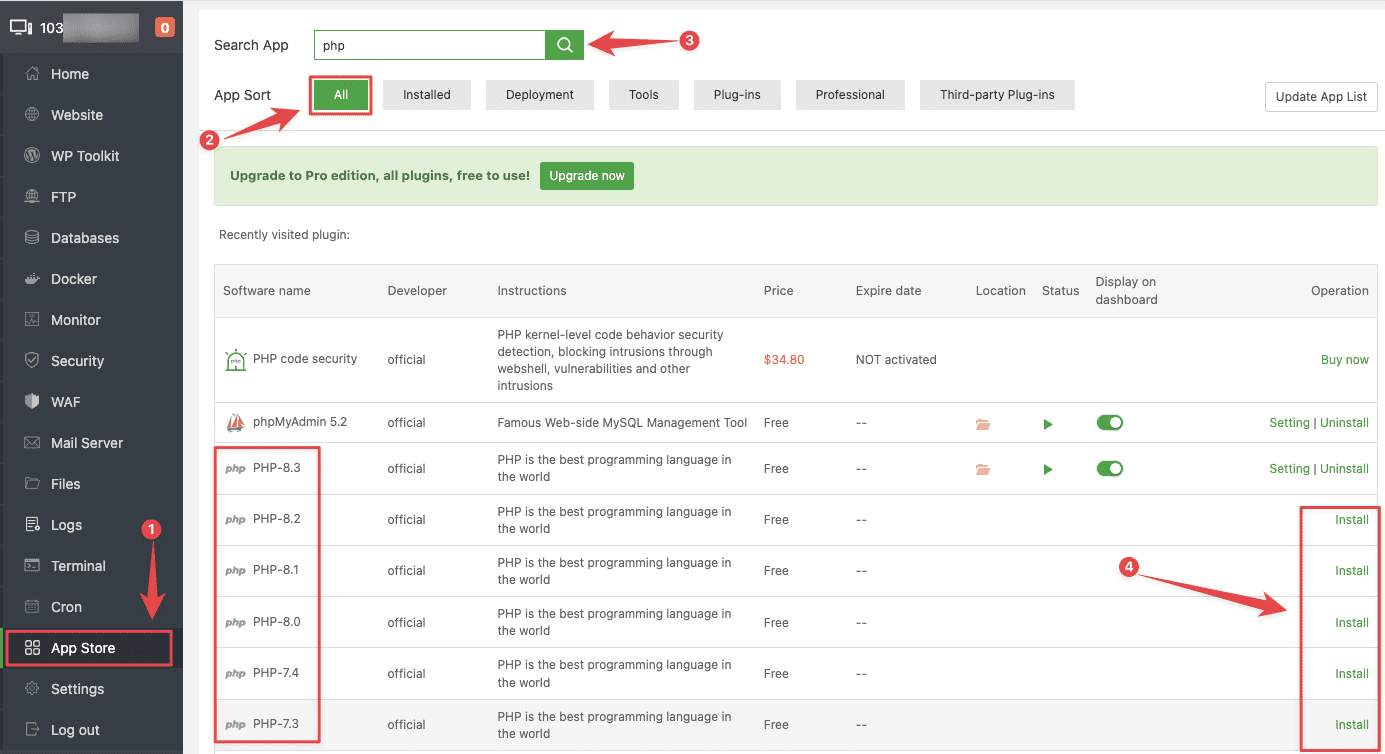Image resolution: width=1385 pixels, height=754 pixels.
Task: Select the All app sort tab
Action: [x=341, y=95]
